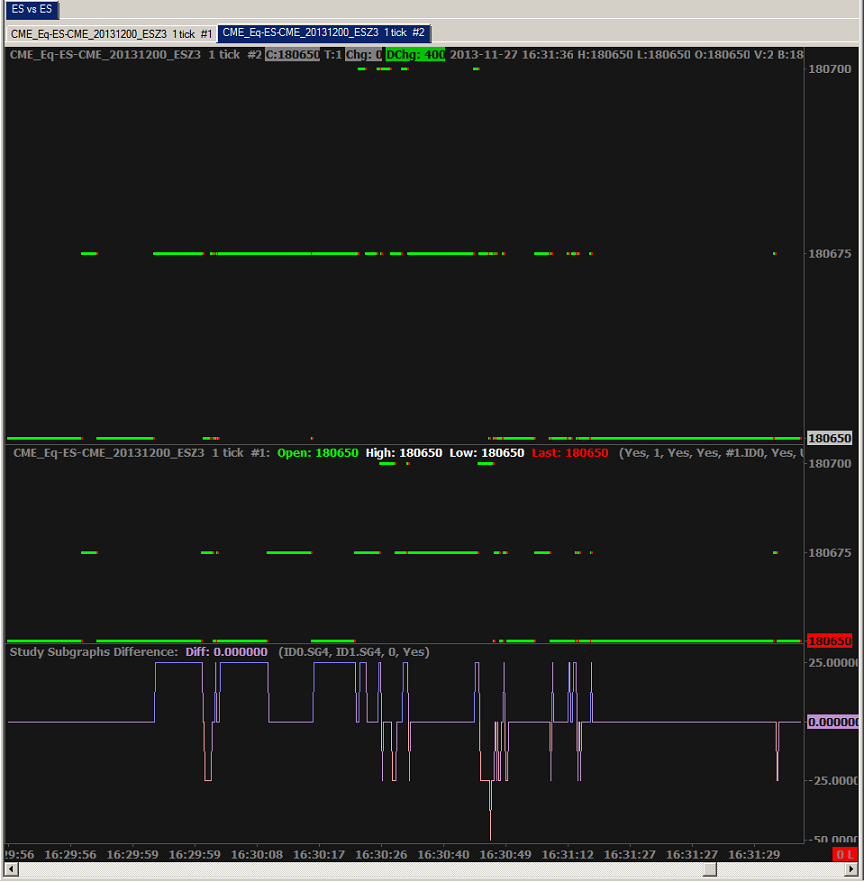This screenshot has height=882, width=864.
Task: Click the top region's highlighted 180650 price marker
Action: pos(830,438)
